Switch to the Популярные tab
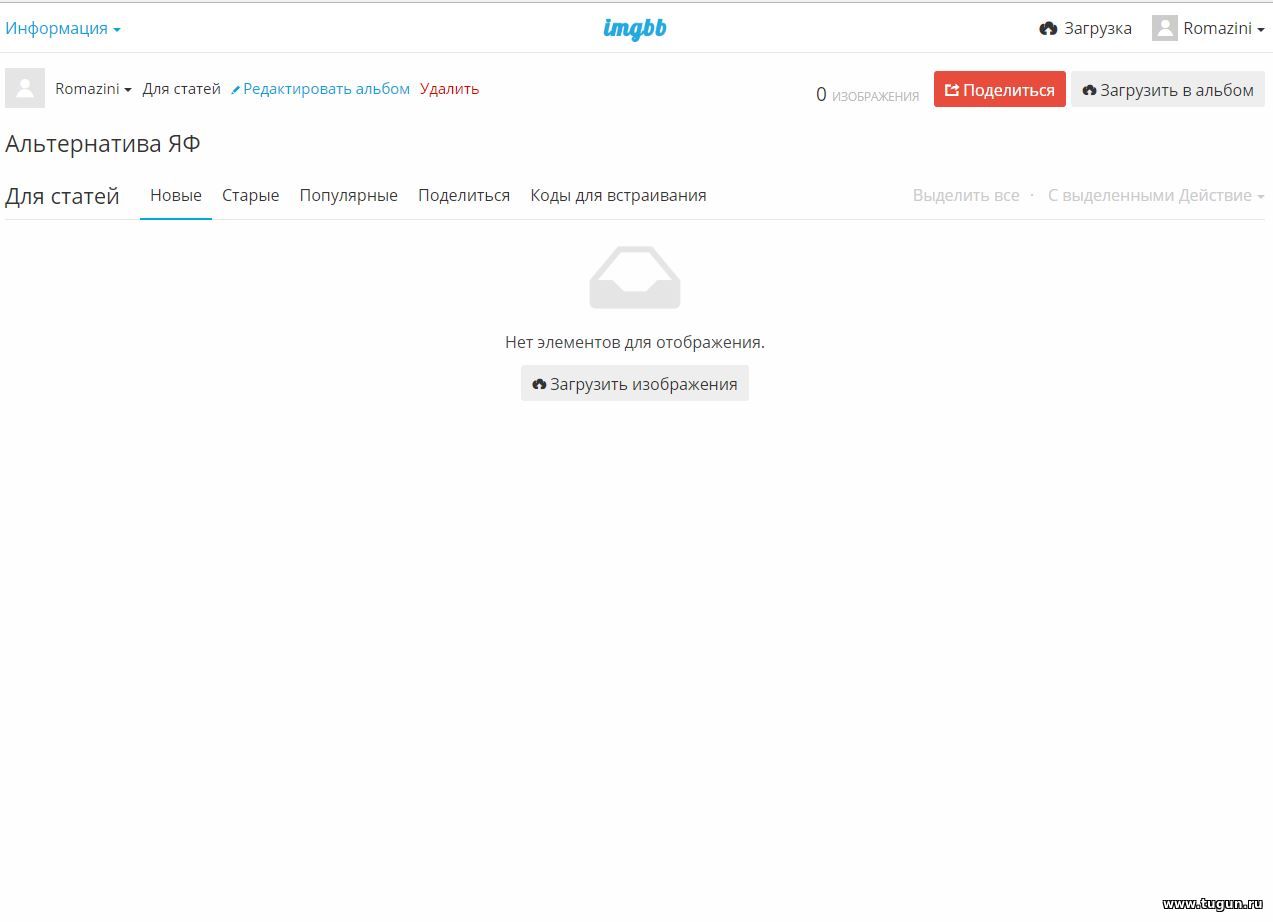Image resolution: width=1273 pixels, height=922 pixels. click(x=348, y=195)
